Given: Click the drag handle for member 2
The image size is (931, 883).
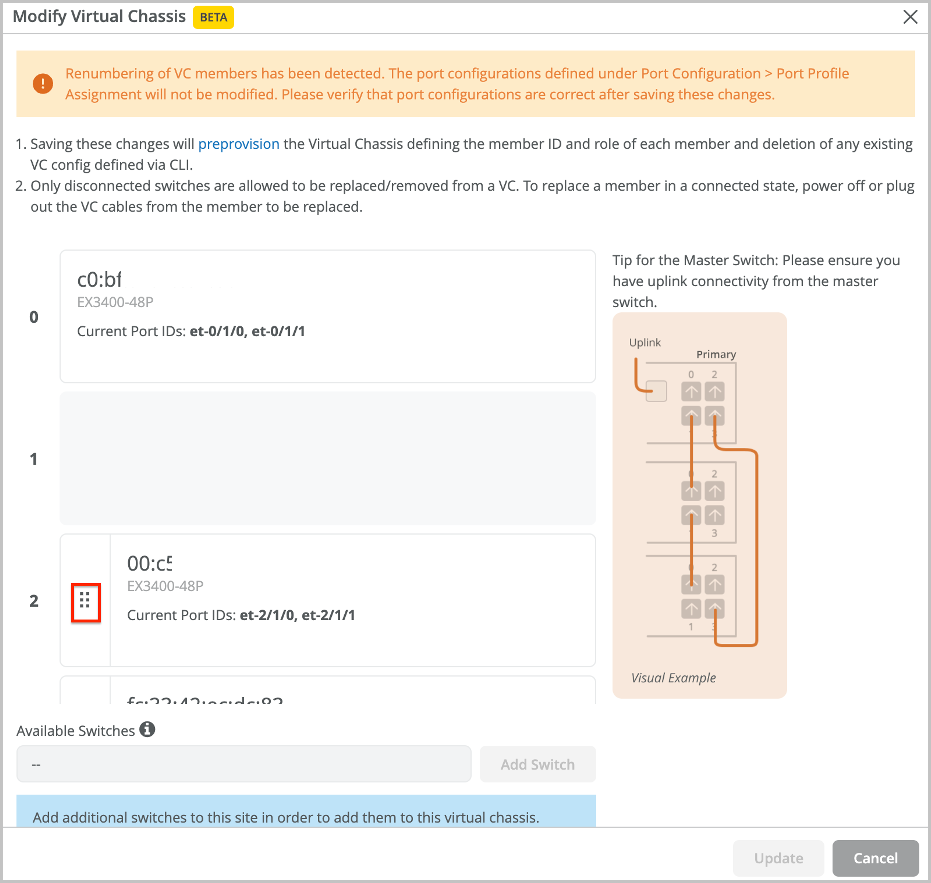Looking at the screenshot, I should (x=85, y=600).
